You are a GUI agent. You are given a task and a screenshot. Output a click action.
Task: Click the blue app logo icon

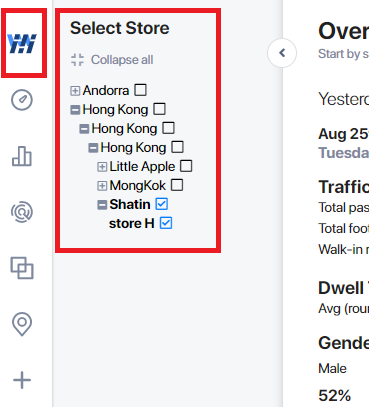tap(22, 43)
